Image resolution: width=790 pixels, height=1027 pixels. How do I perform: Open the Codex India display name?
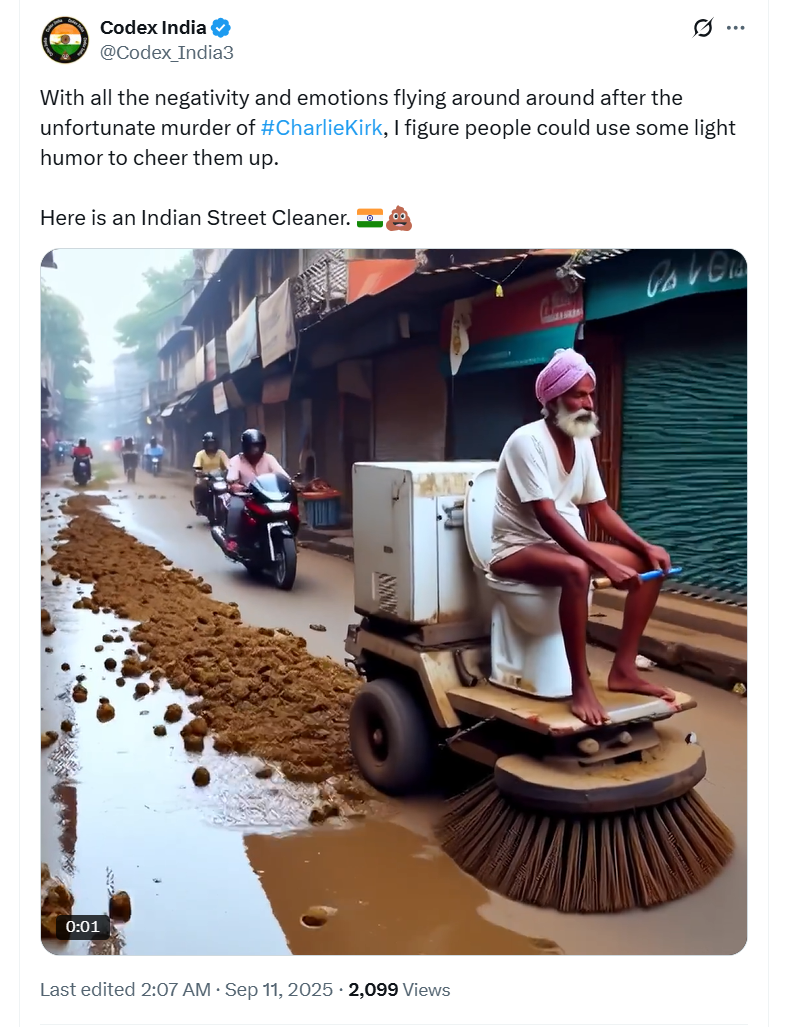click(153, 28)
